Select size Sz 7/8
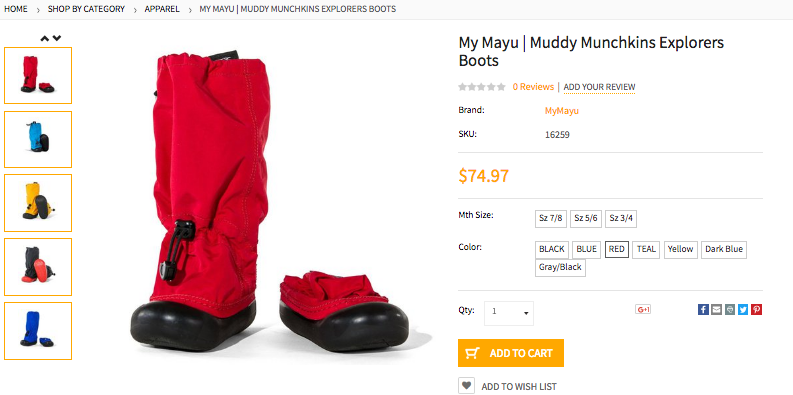This screenshot has width=793, height=395. click(x=551, y=219)
